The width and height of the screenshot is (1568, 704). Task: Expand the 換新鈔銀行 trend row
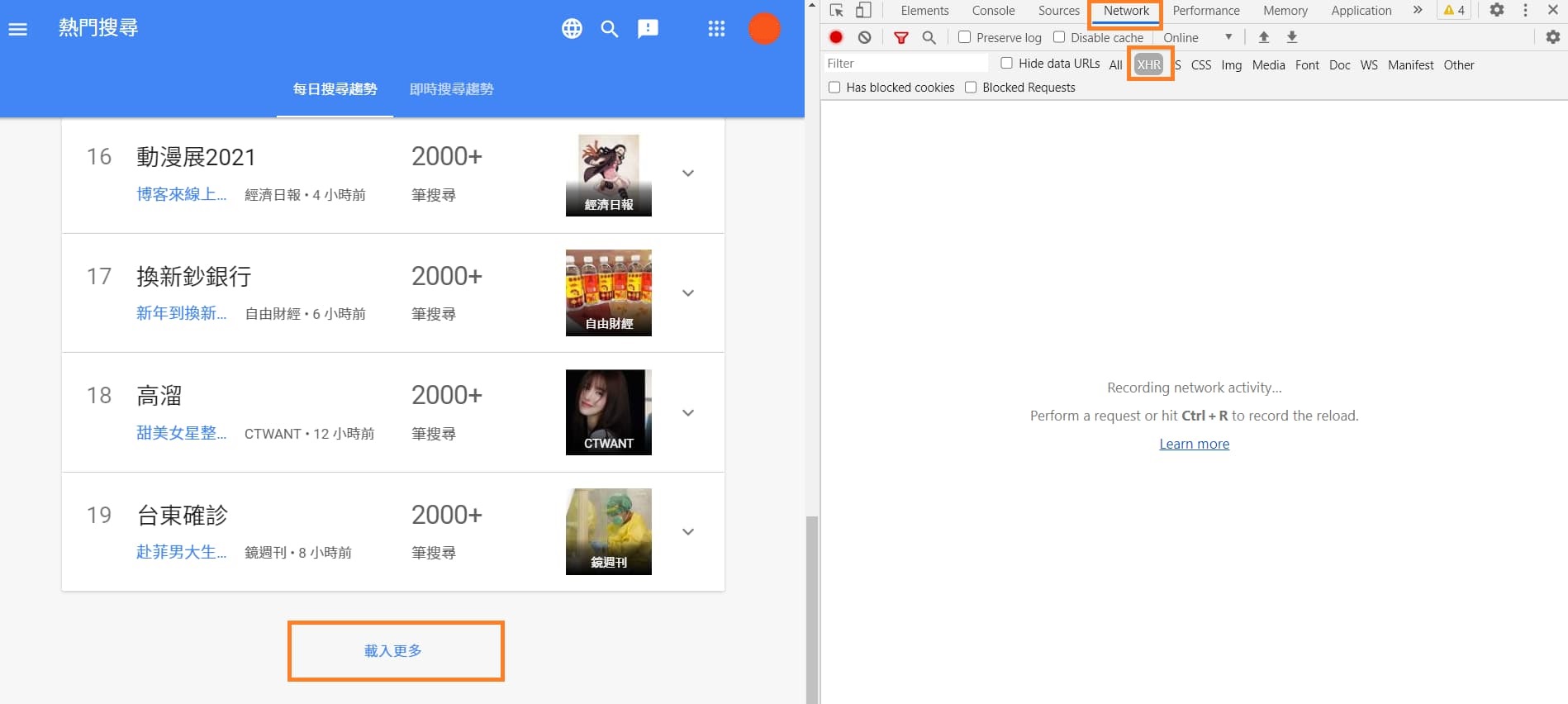point(688,293)
